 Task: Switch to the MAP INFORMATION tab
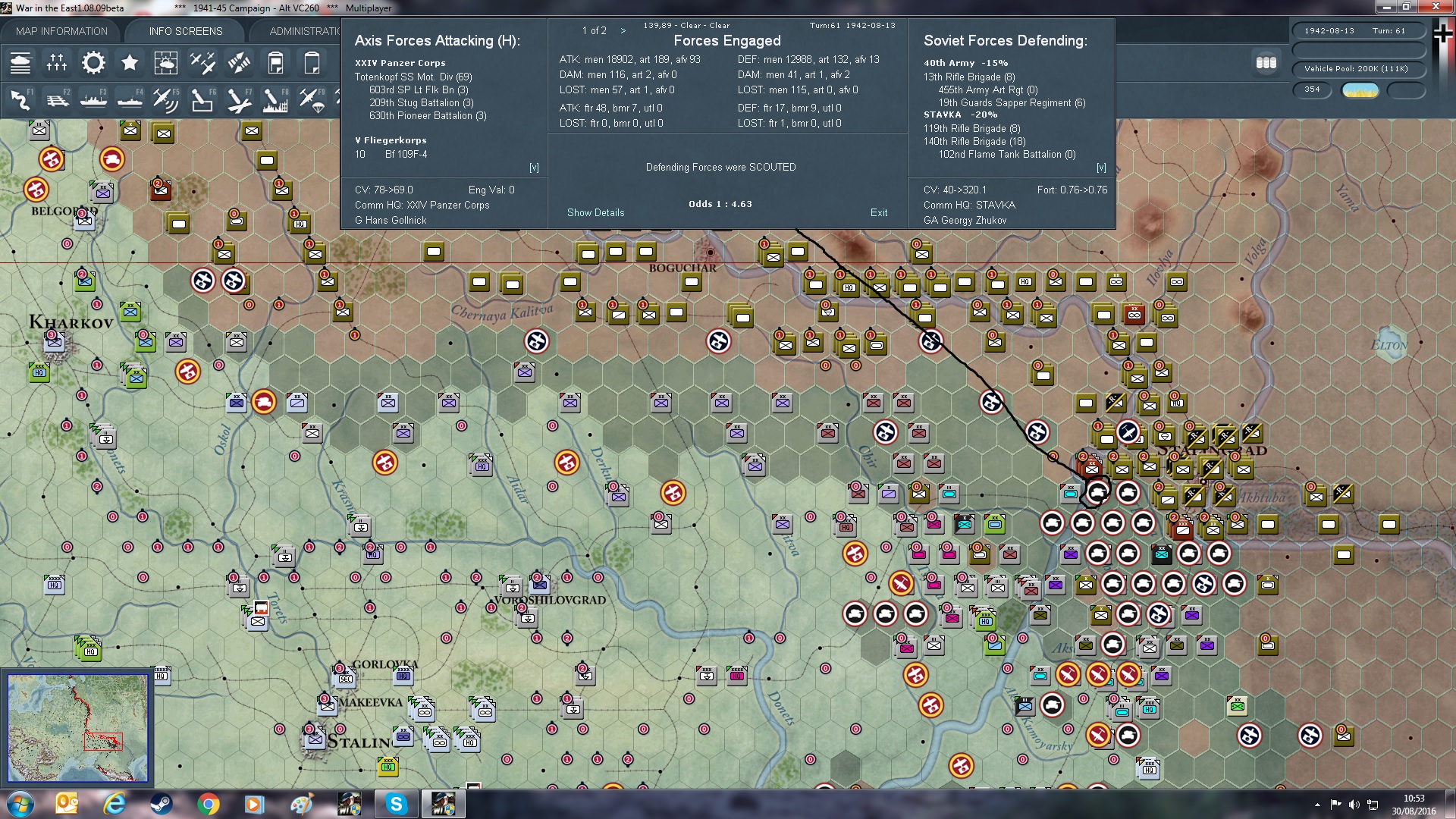pos(61,31)
